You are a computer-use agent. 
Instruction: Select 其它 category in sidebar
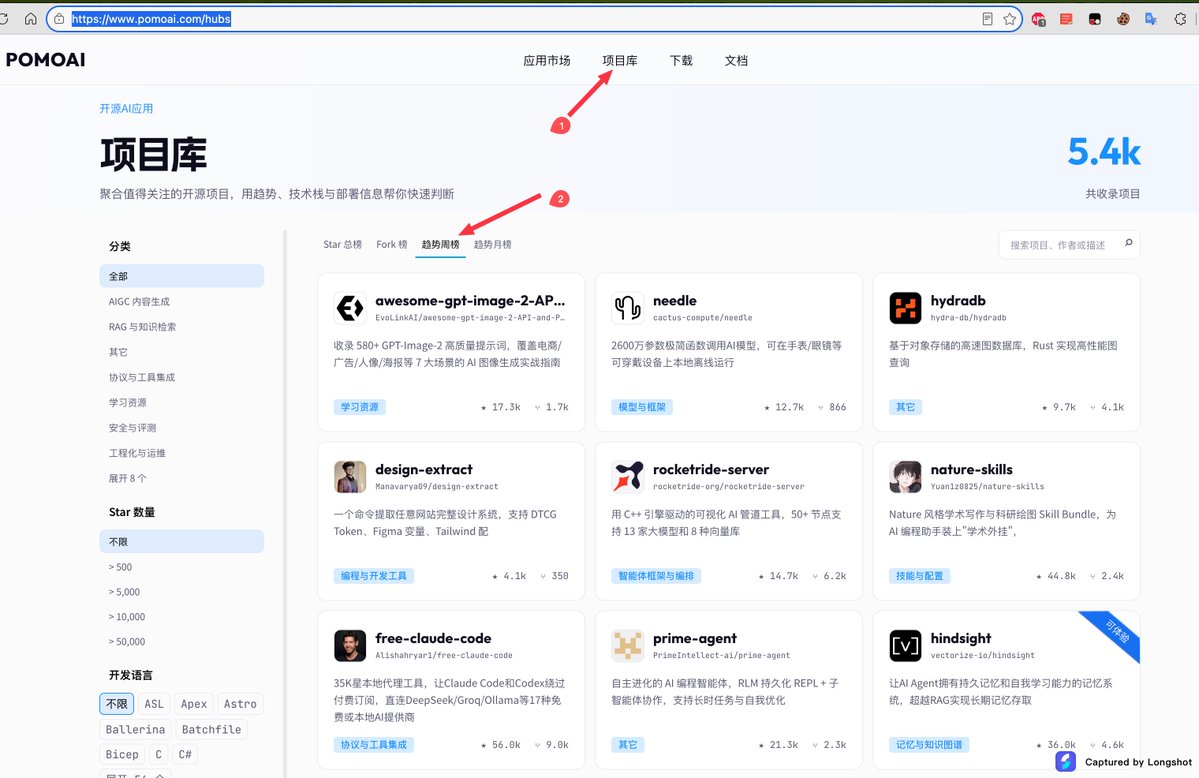pyautogui.click(x=118, y=352)
